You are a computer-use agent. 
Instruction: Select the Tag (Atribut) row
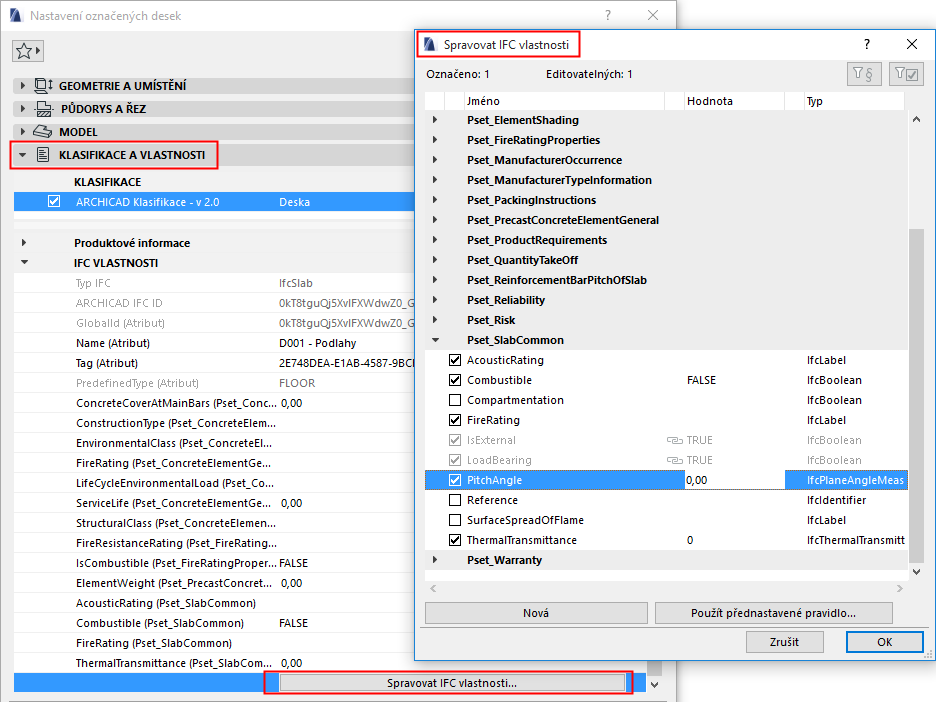tap(214, 363)
